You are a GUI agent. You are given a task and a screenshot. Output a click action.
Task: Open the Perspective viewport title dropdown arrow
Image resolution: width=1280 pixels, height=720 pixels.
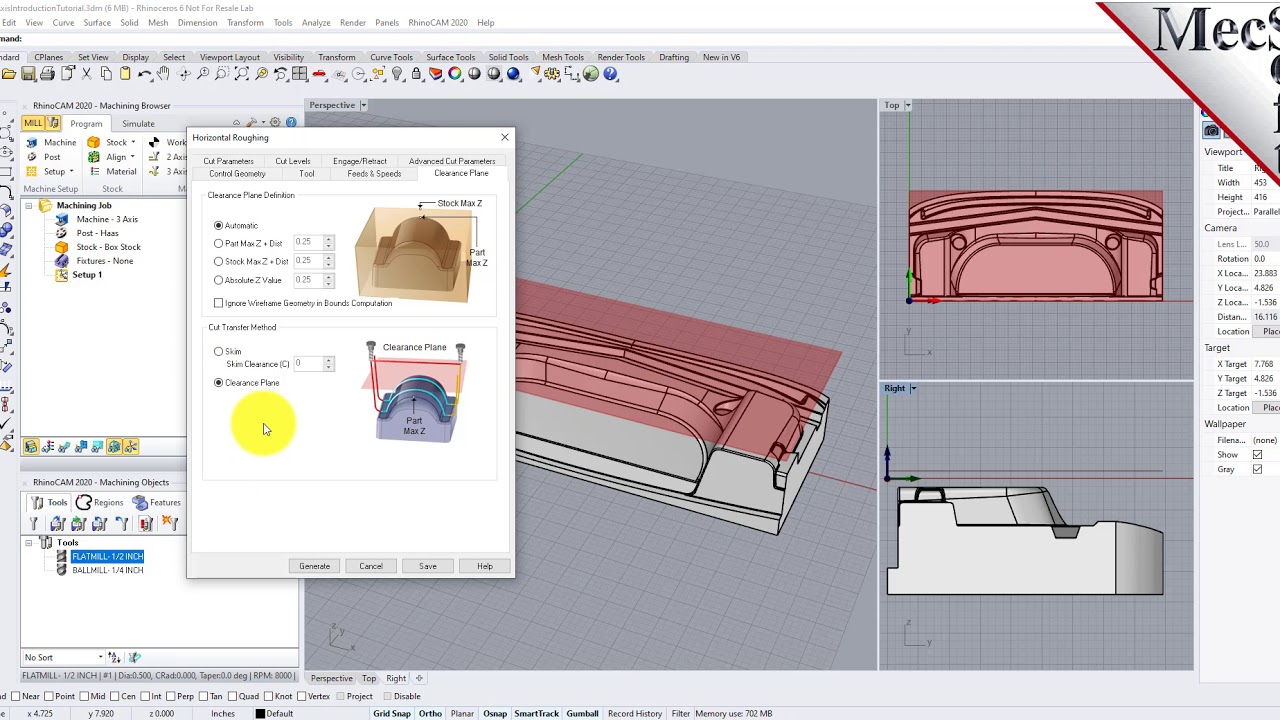[363, 105]
